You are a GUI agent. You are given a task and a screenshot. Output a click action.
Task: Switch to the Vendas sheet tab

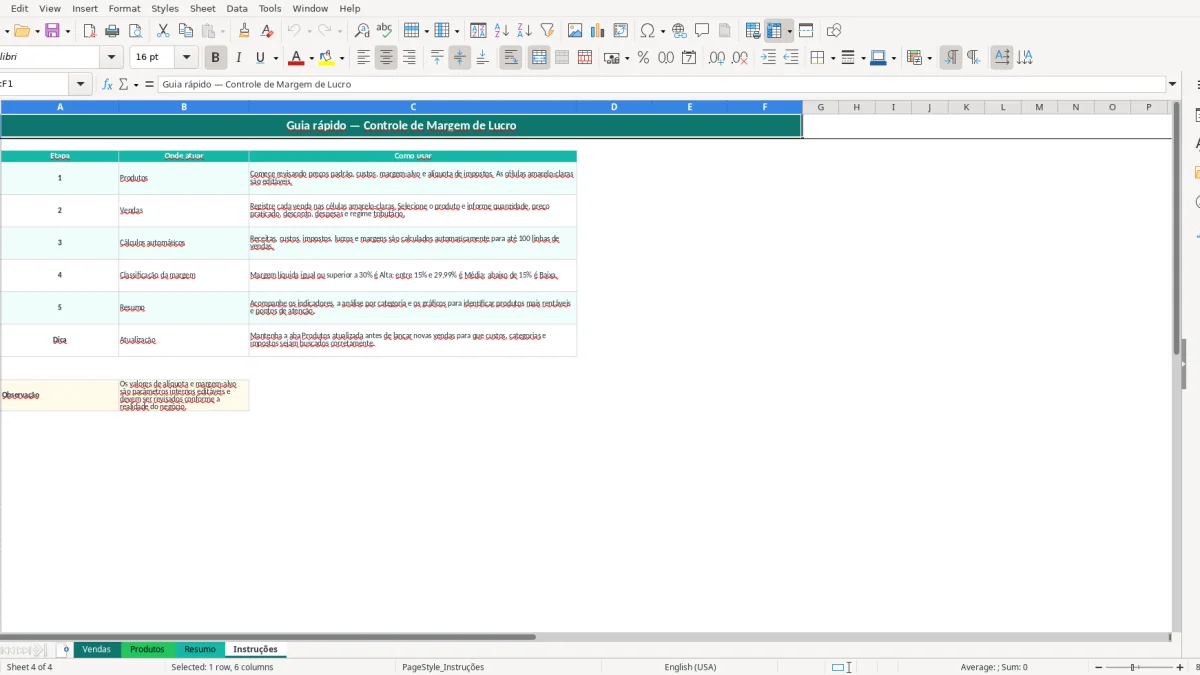[x=97, y=650]
